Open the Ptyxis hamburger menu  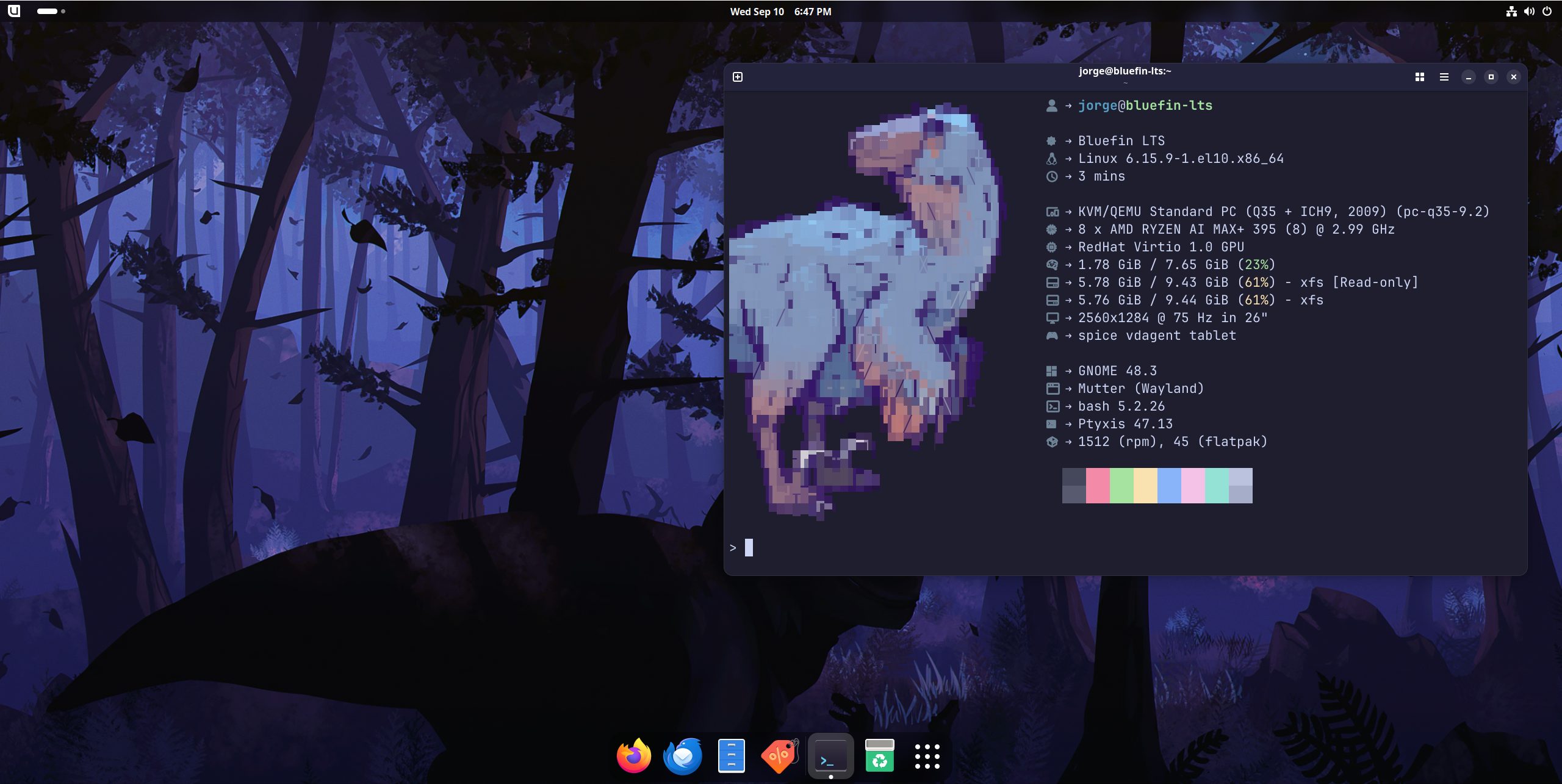tap(1444, 77)
